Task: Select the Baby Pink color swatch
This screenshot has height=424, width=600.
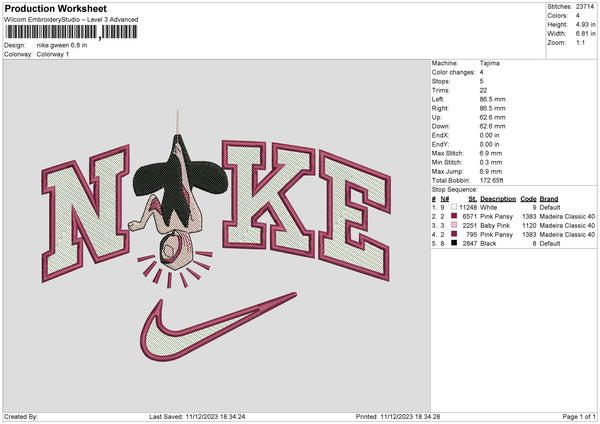Action: point(454,225)
